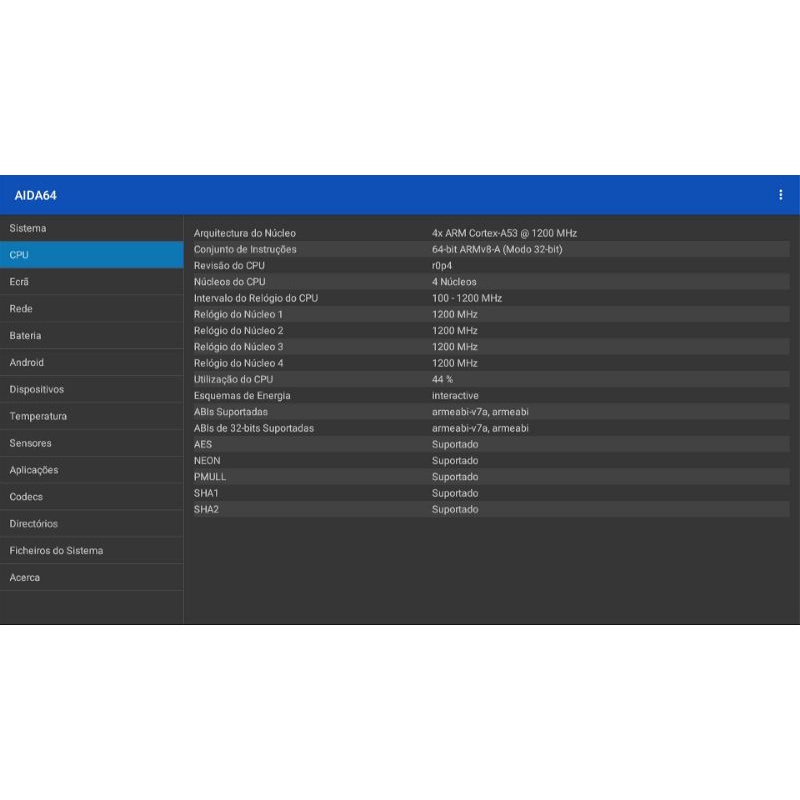Open the Temperatura section

pyautogui.click(x=91, y=416)
